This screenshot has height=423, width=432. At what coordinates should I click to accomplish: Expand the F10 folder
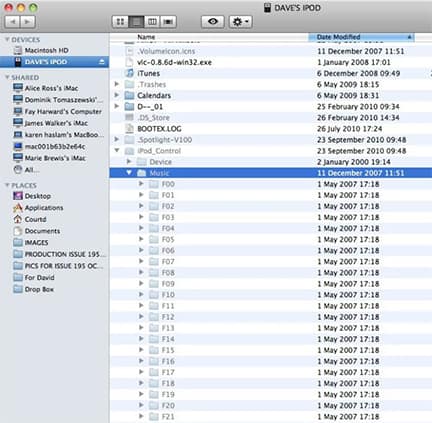[141, 294]
